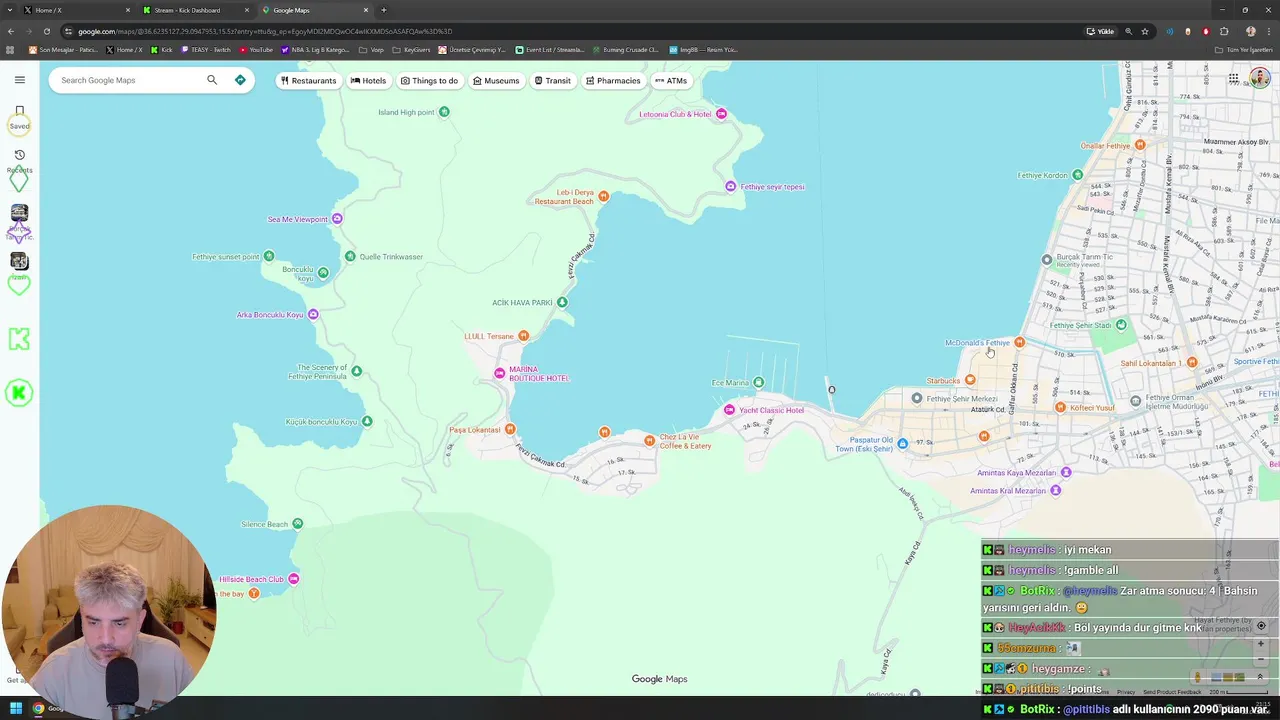Open the Google Maps hamburger menu
This screenshot has width=1280, height=720.
19,80
